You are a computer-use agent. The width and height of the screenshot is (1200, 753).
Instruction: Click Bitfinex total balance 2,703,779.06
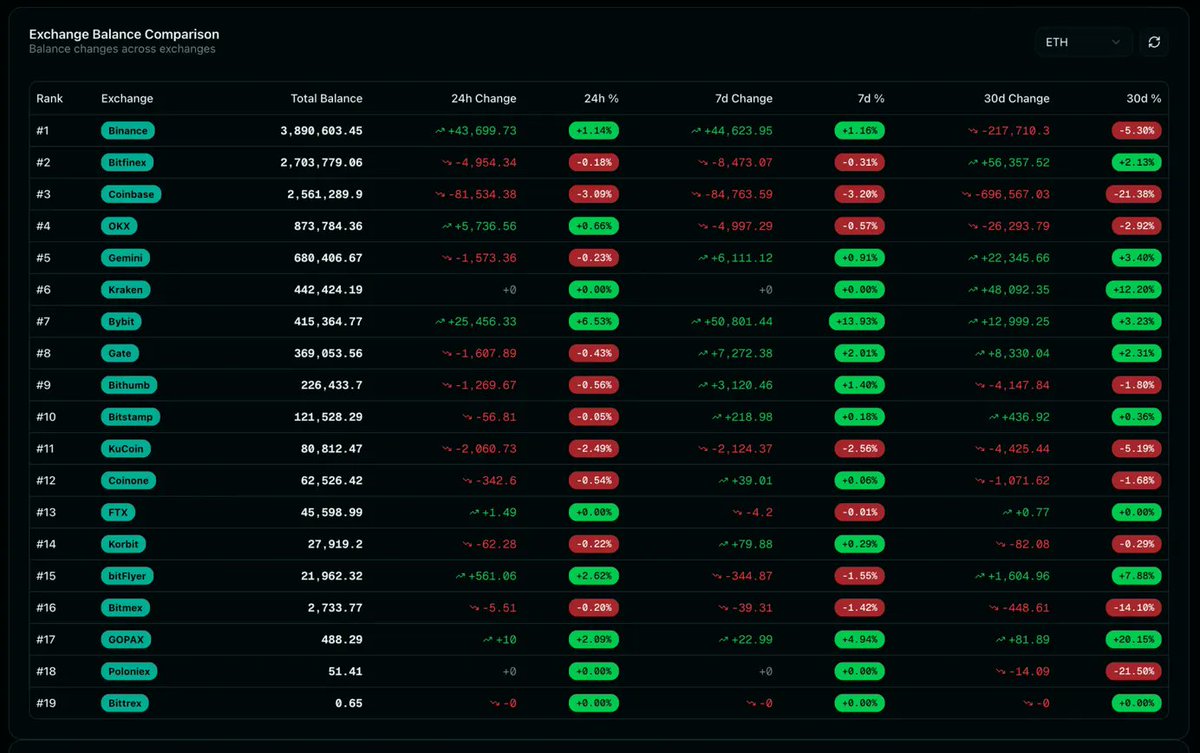coord(321,163)
